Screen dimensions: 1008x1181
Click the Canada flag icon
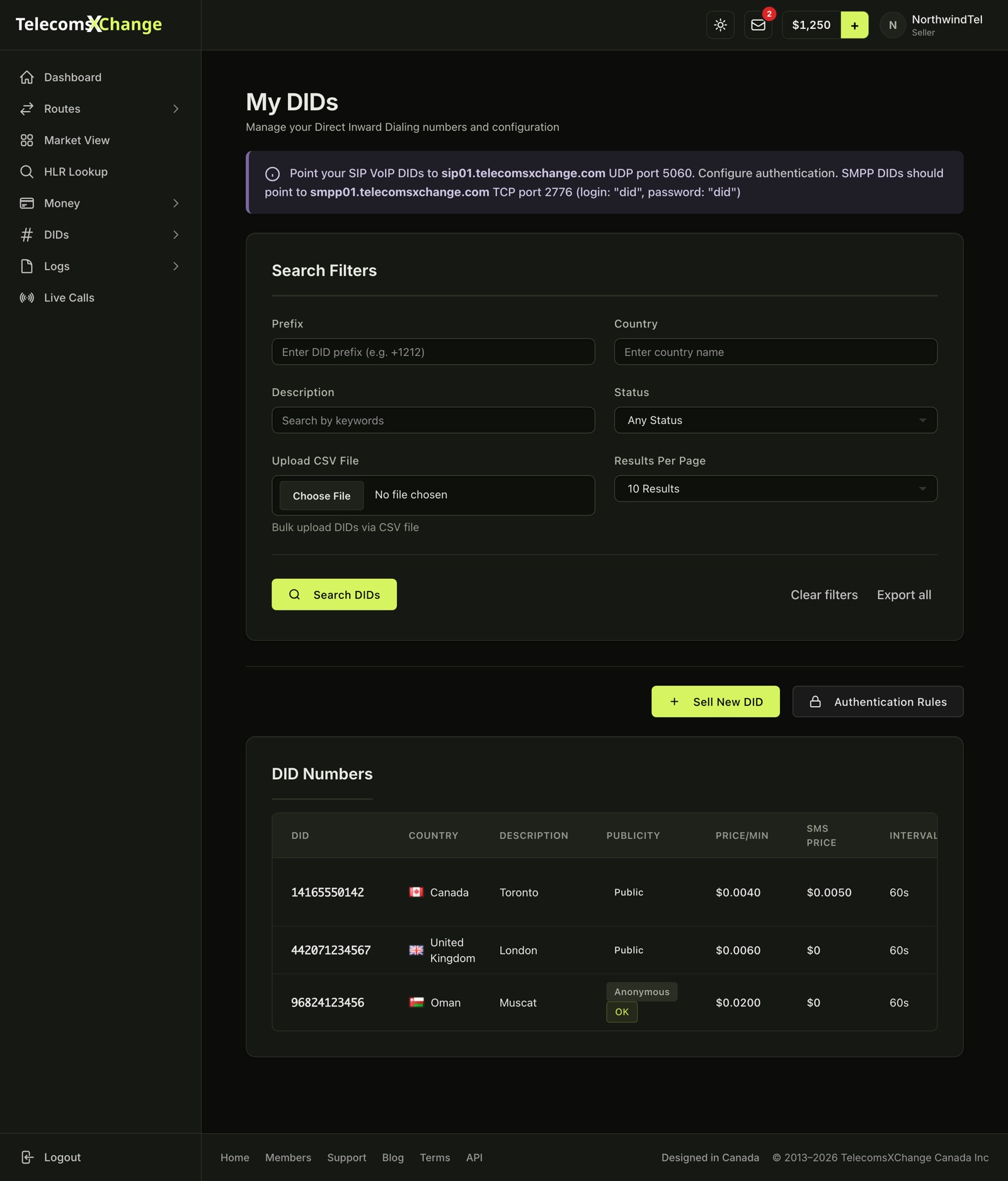click(x=416, y=892)
